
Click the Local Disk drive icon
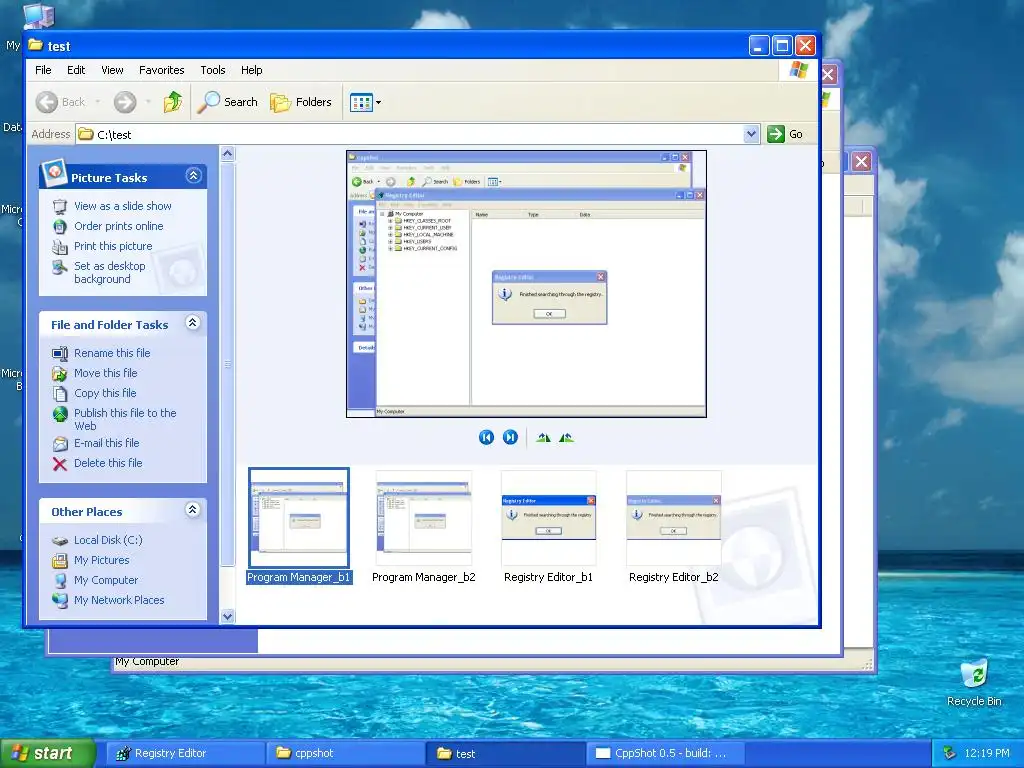coord(59,541)
